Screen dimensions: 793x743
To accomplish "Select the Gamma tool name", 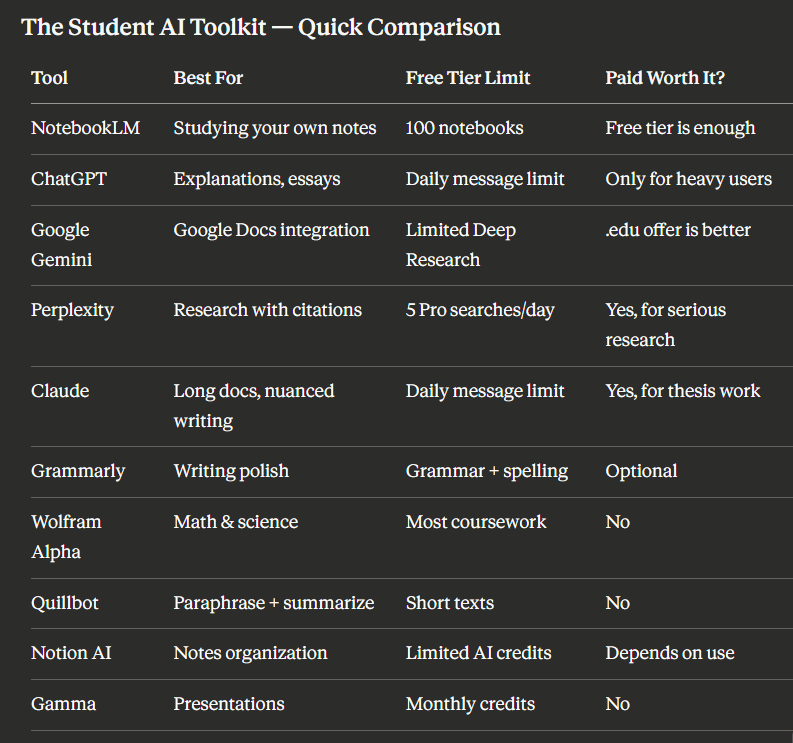I will coord(64,704).
